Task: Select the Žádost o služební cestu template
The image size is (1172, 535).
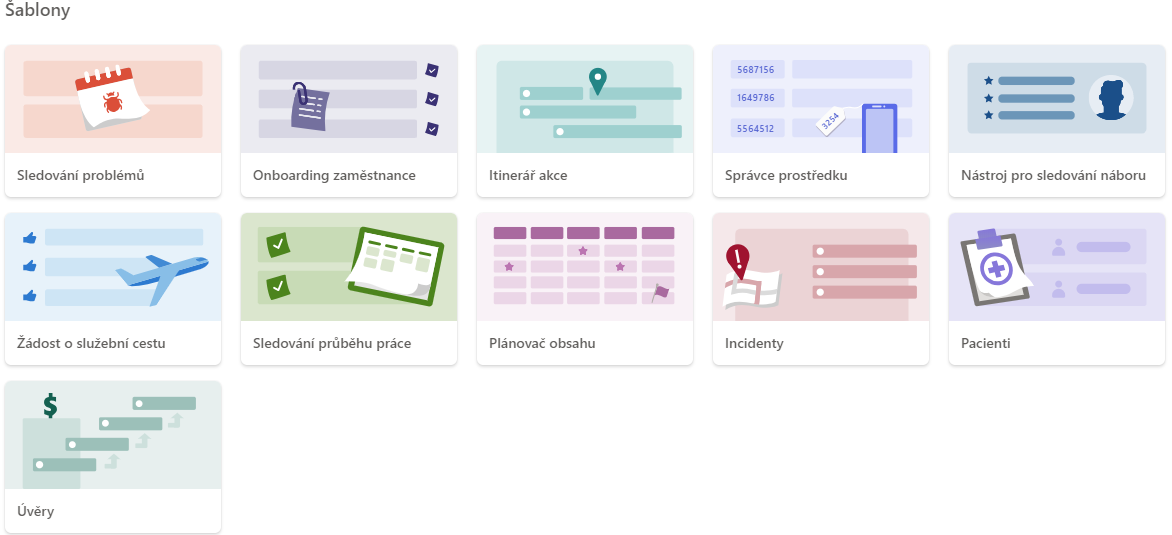Action: point(91,344)
